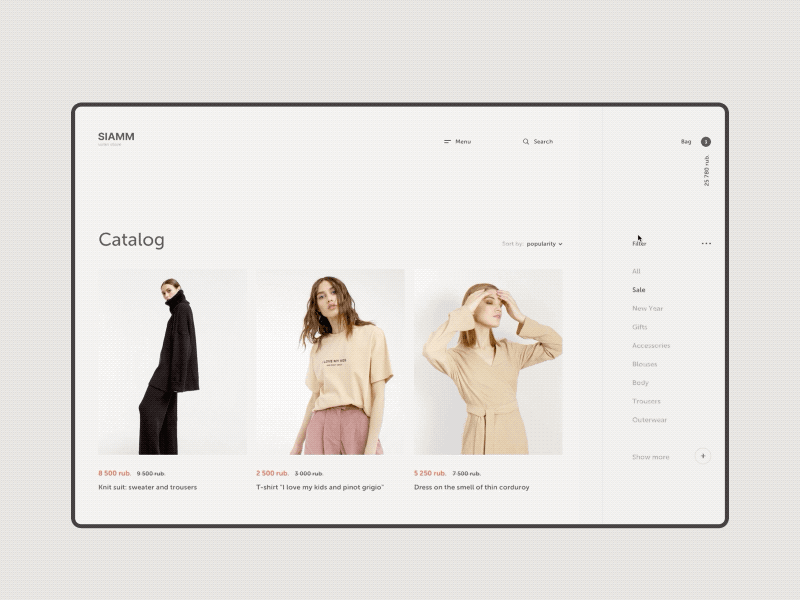
Task: Click the three-dots options icon beside Filter
Action: pyautogui.click(x=706, y=242)
